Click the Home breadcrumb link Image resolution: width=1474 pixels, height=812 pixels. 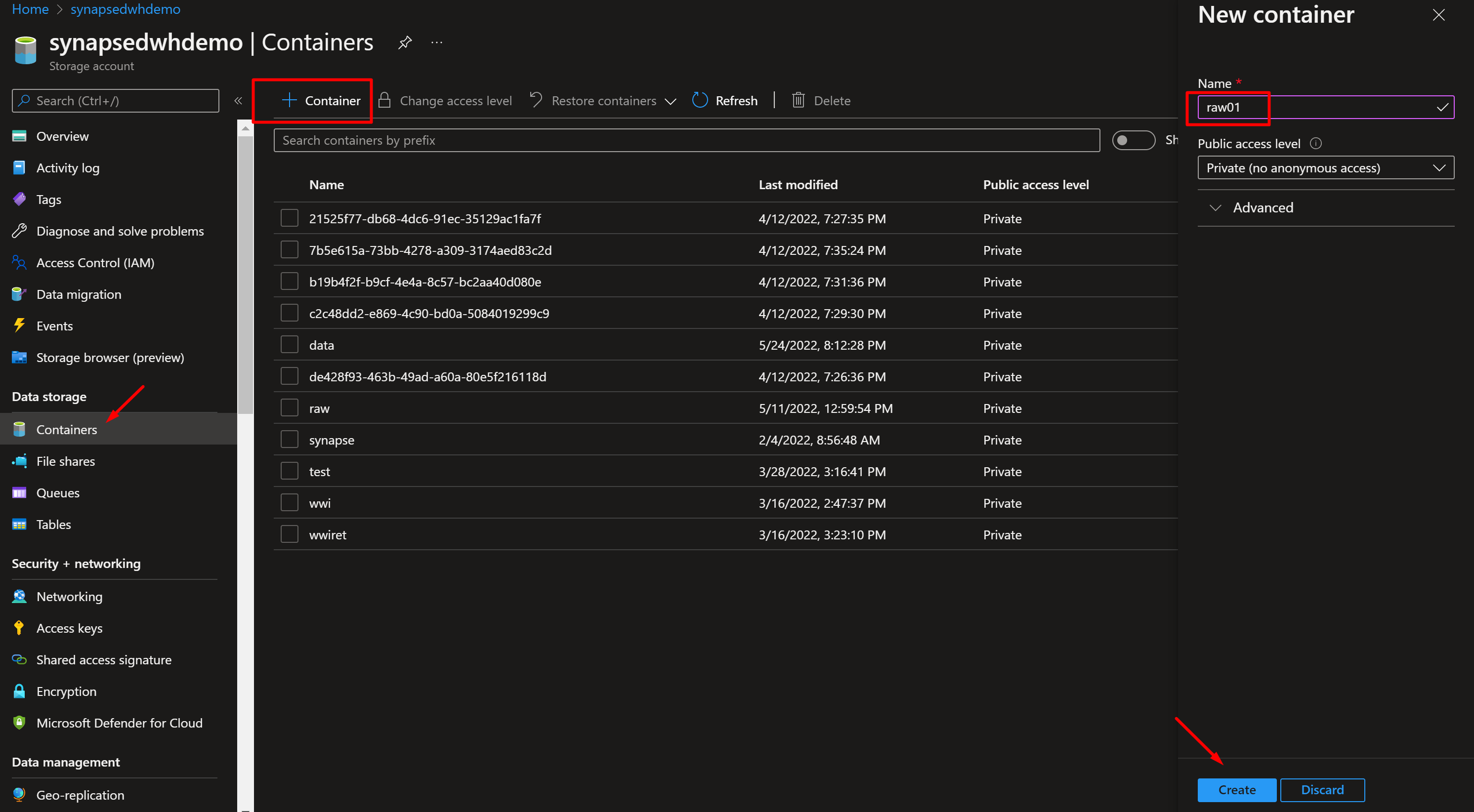click(x=30, y=9)
